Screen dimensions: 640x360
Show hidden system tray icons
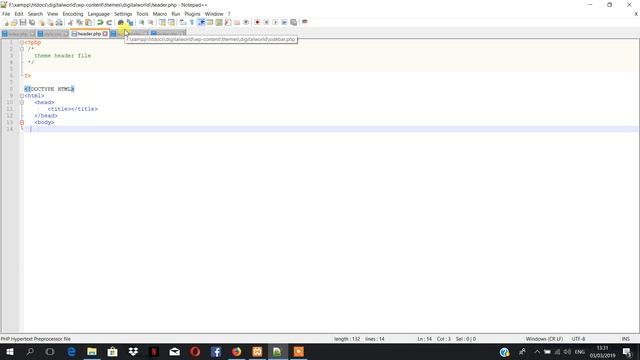tap(537, 352)
